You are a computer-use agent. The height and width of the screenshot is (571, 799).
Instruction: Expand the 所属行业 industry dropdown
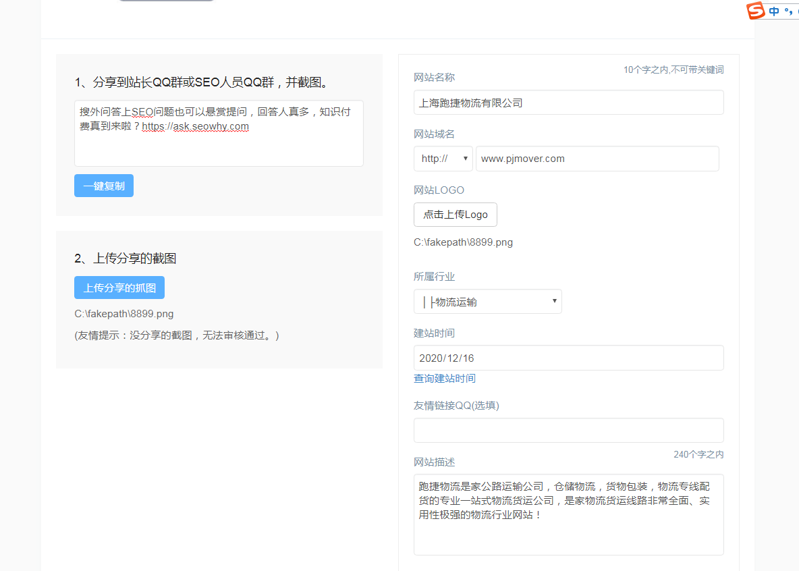tap(488, 302)
